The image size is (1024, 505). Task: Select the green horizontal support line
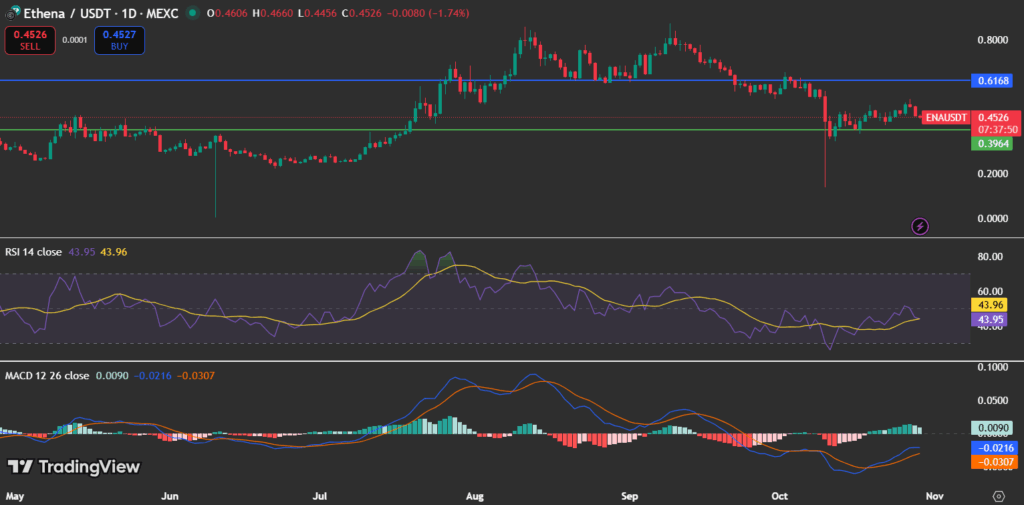(300, 129)
